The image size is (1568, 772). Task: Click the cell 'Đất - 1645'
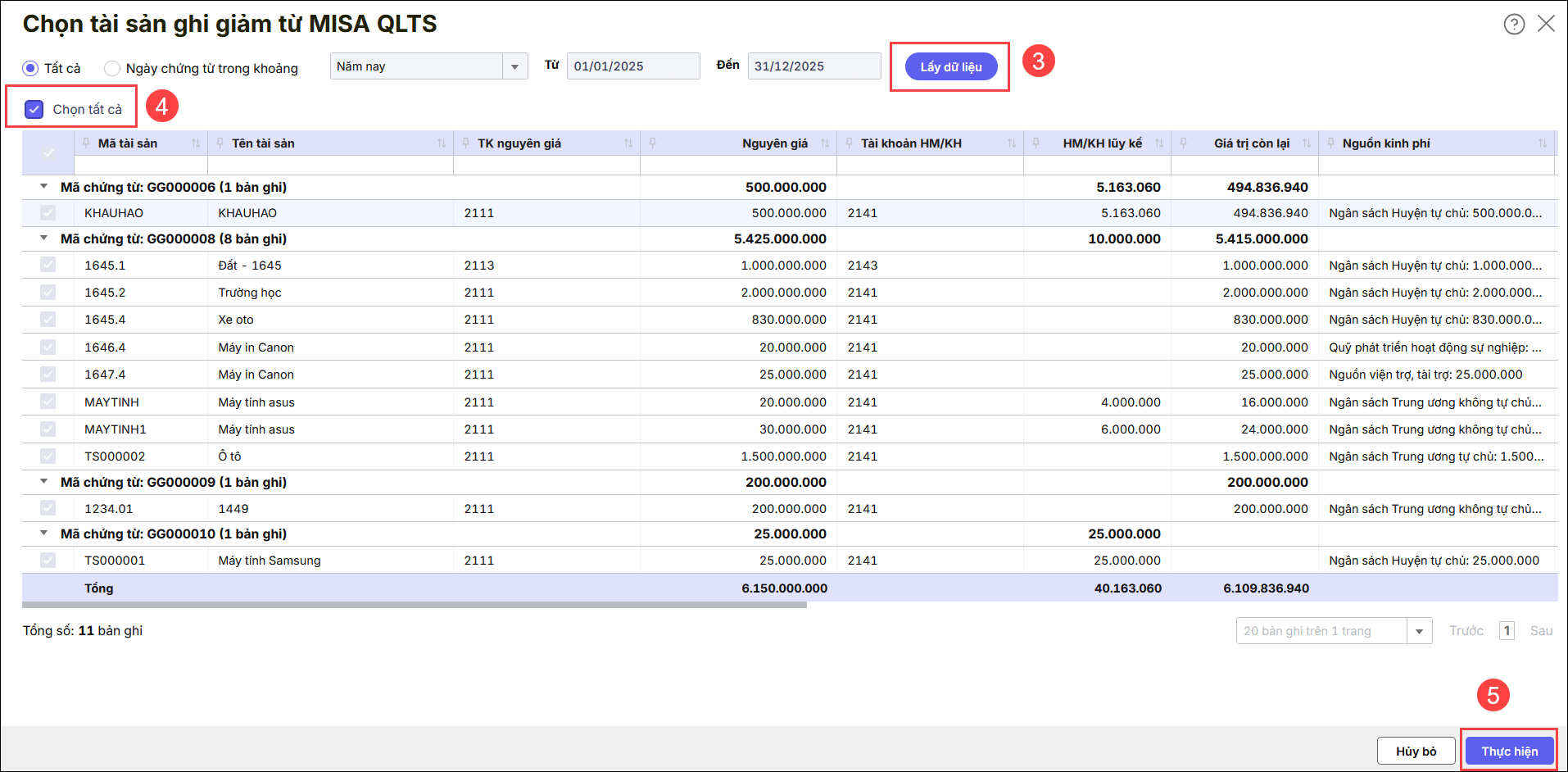point(250,266)
